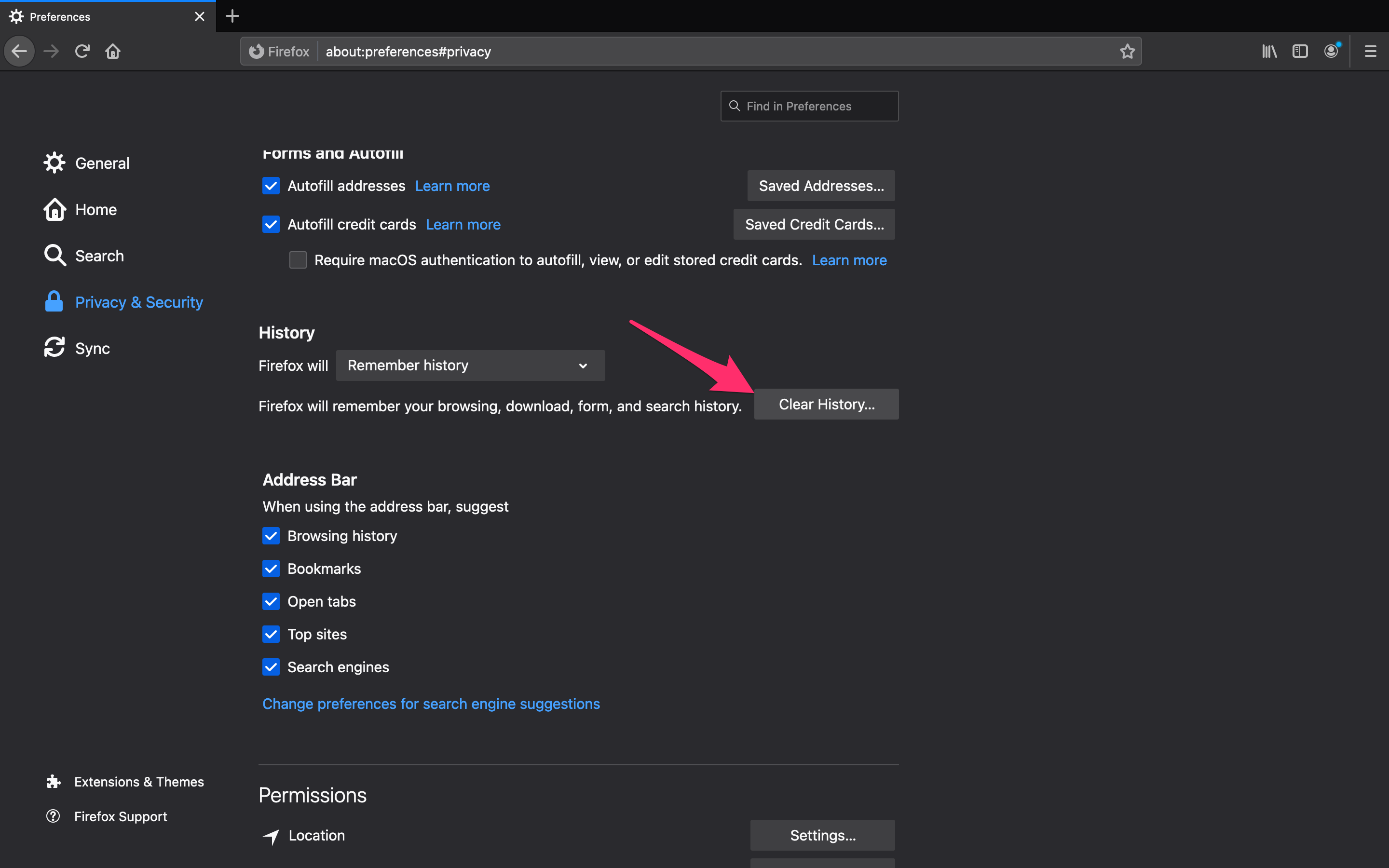1389x868 pixels.
Task: Enable Require macOS authentication checkbox
Action: [x=298, y=260]
